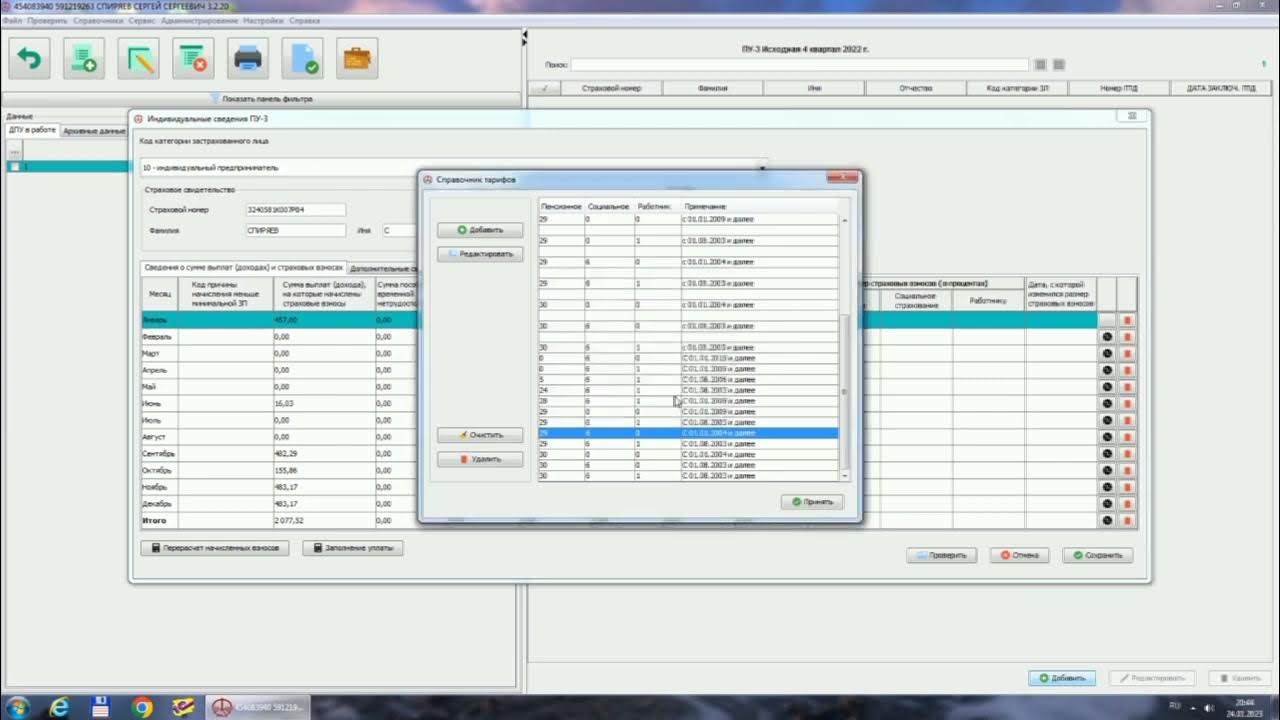The image size is (1280, 720).
Task: Open tariff picker in the Март row
Action: [x=1107, y=354]
